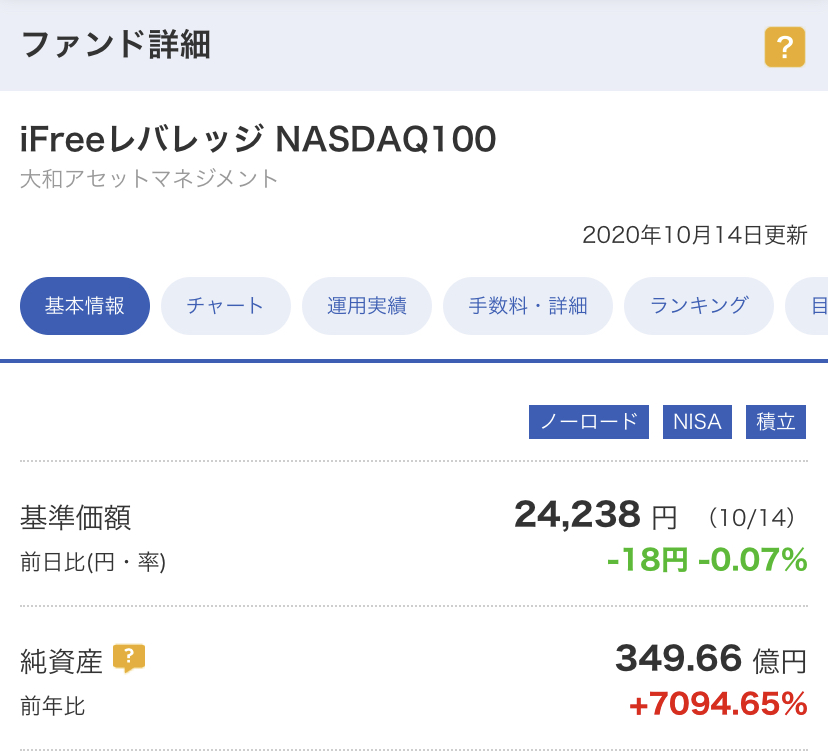The height and width of the screenshot is (751, 828).
Task: Click the yellow help question mark icon
Action: point(785,47)
